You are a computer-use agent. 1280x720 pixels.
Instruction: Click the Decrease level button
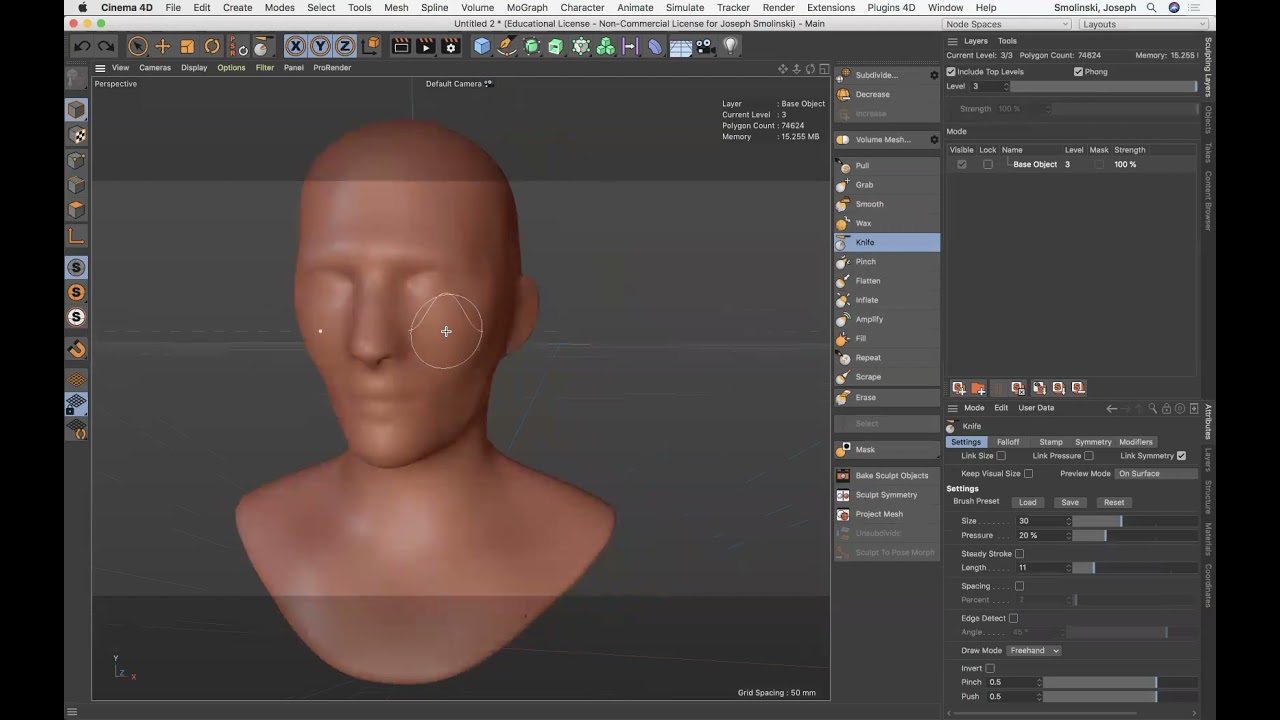coord(887,94)
